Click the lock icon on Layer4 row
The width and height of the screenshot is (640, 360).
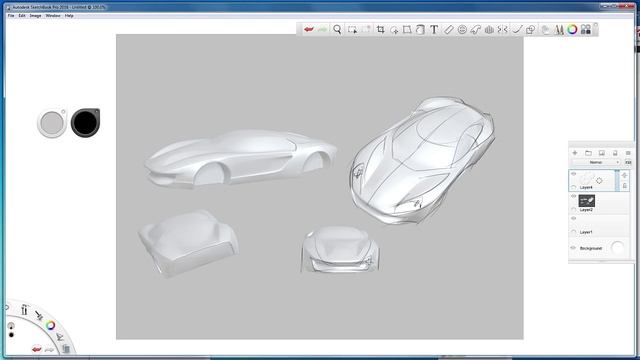[x=624, y=186]
